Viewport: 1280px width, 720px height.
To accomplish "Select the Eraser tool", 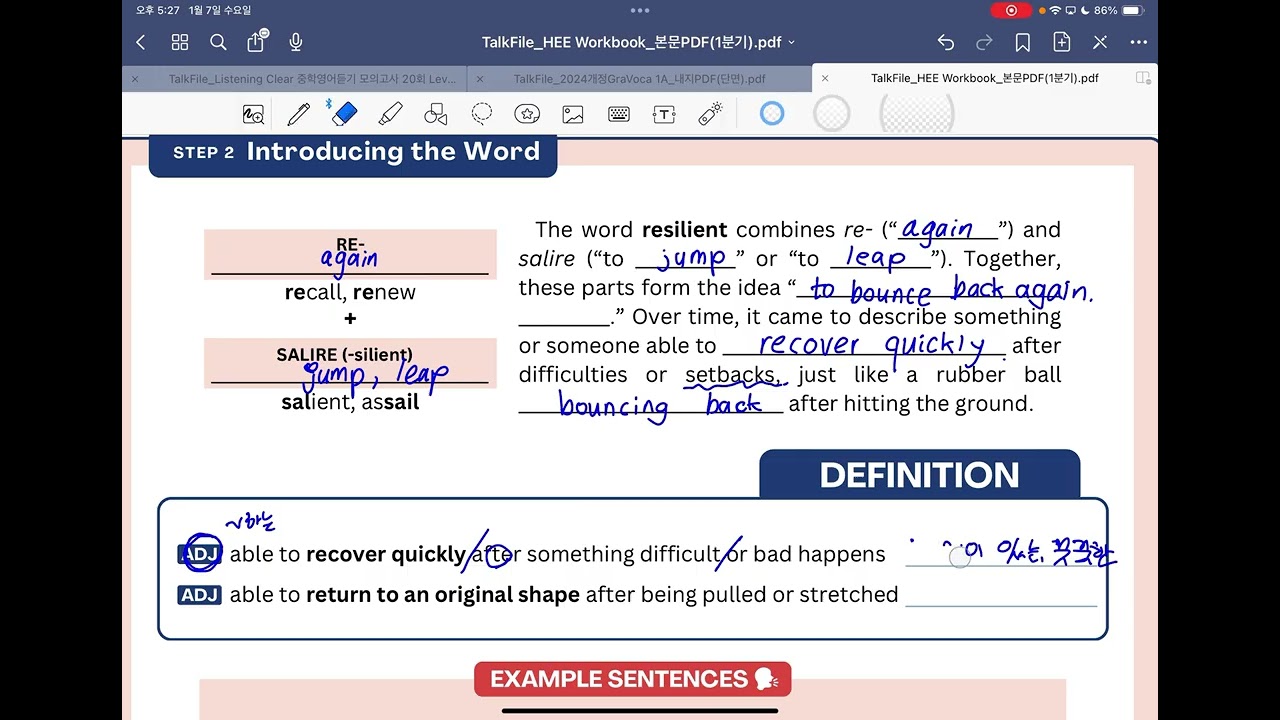I will click(343, 114).
